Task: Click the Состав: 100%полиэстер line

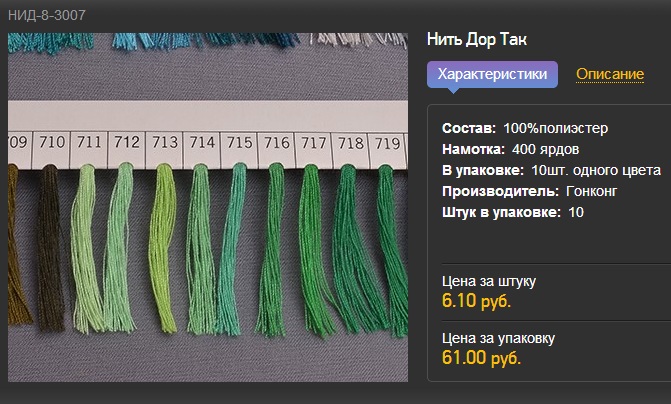Action: tap(525, 128)
